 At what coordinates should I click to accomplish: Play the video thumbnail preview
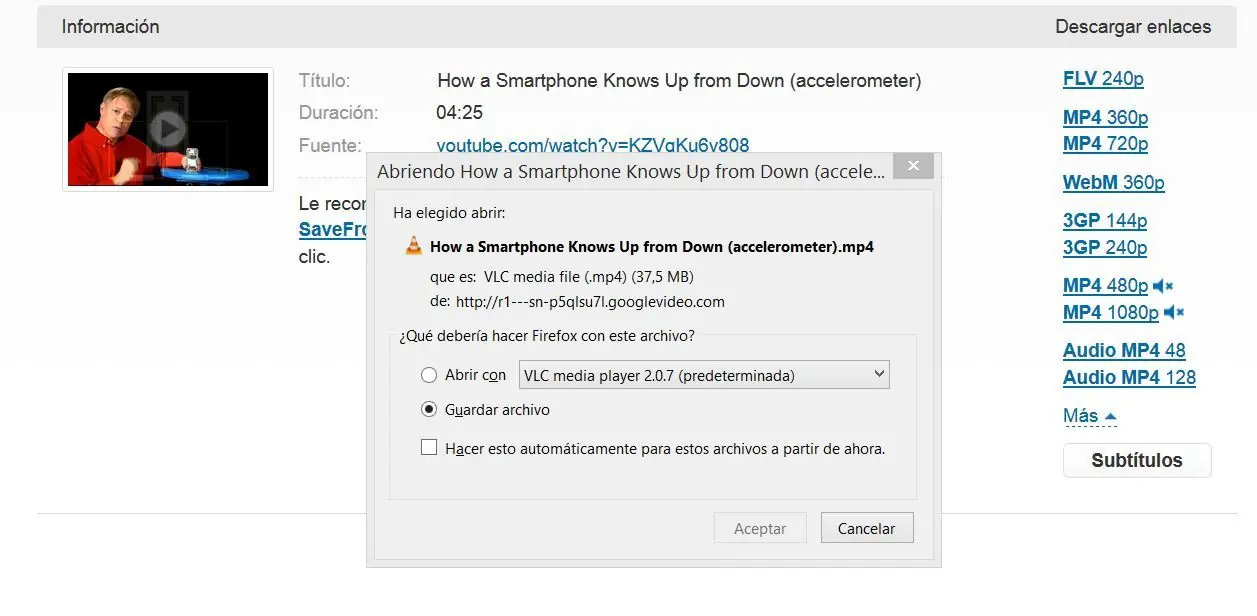168,129
